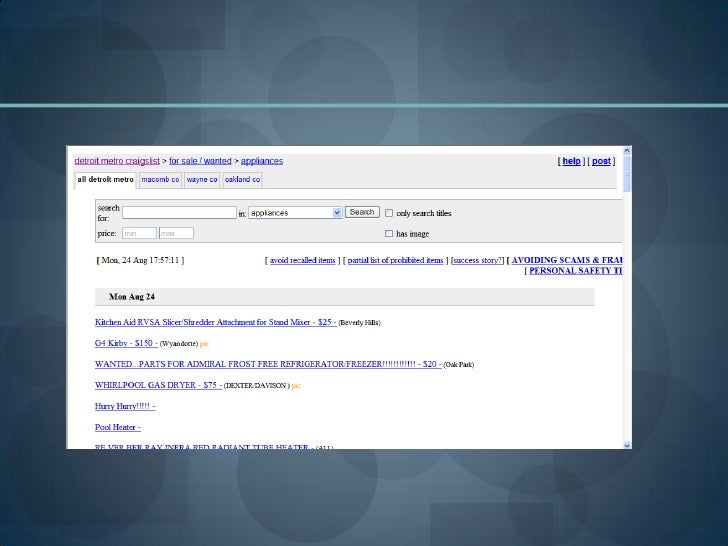Open the for sale / wanted breadcrumb
Image resolution: width=728 pixels, height=546 pixels.
click(x=200, y=161)
